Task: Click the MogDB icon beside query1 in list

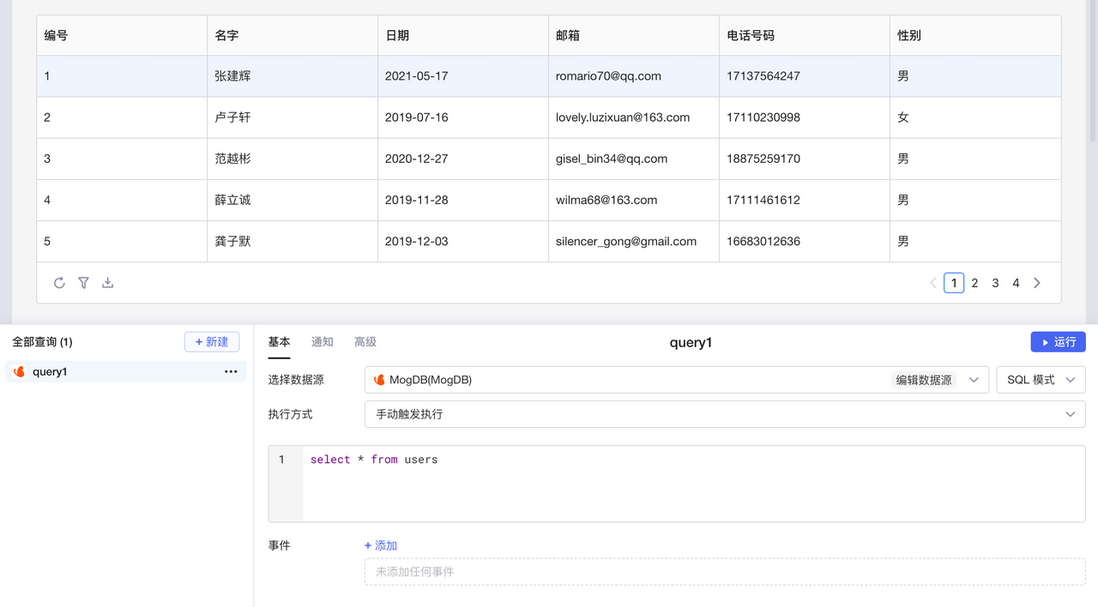Action: (x=19, y=372)
